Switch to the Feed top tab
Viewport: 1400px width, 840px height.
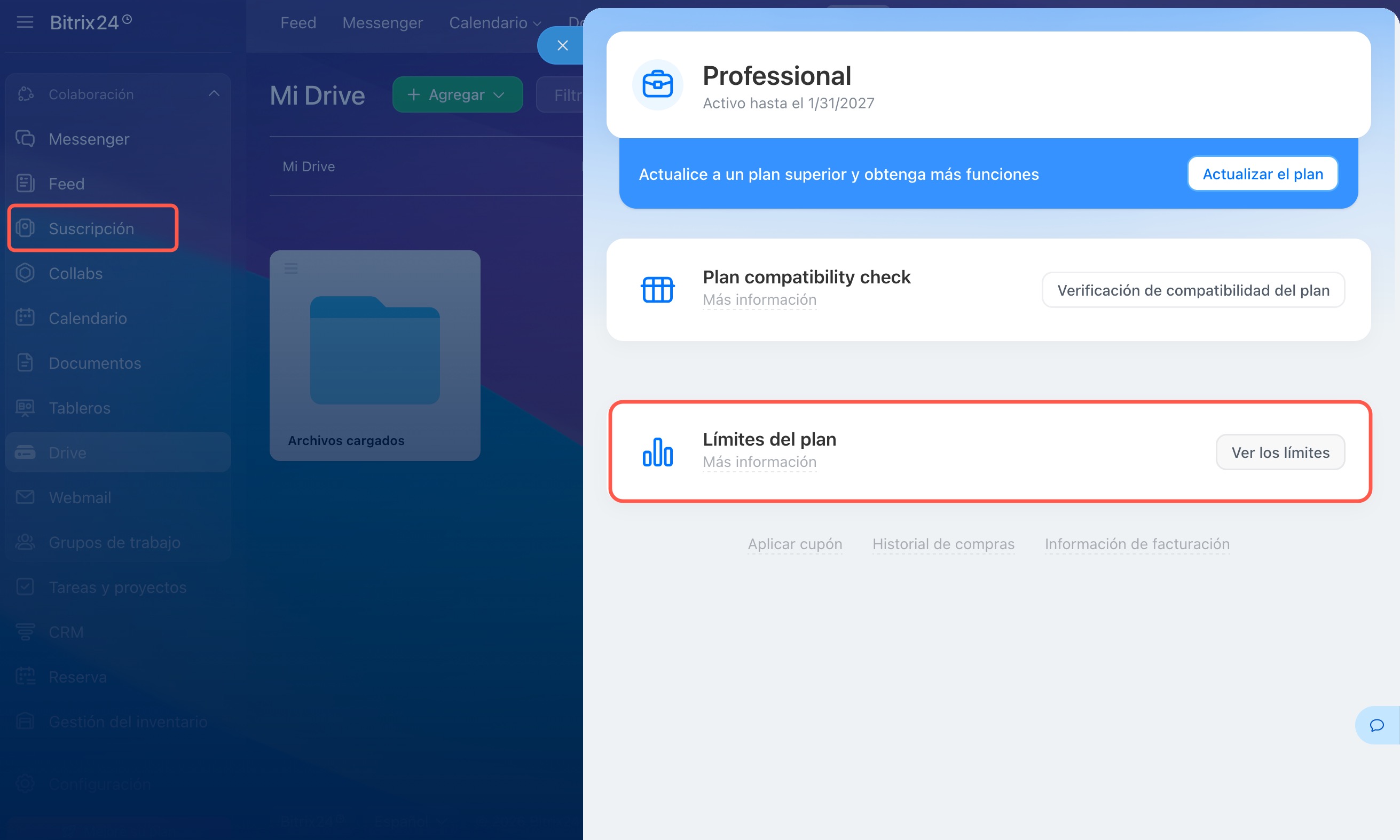tap(298, 22)
